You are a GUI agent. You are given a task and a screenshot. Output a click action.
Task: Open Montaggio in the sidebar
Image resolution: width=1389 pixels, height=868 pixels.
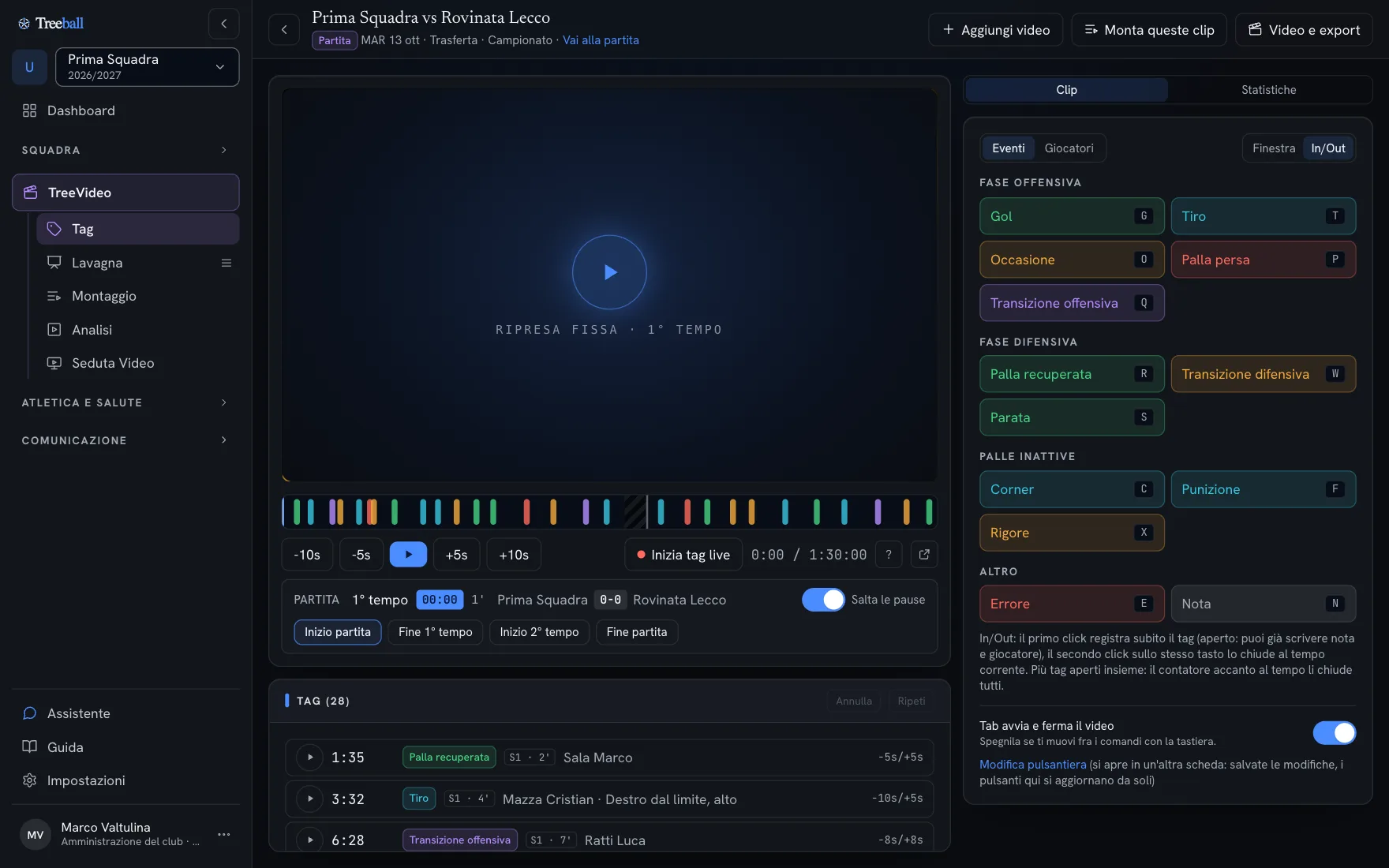(137, 296)
